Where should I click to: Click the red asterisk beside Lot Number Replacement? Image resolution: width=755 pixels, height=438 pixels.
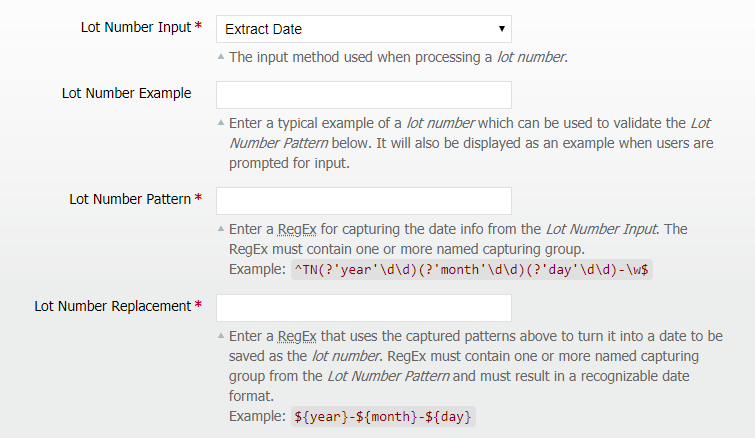point(198,306)
